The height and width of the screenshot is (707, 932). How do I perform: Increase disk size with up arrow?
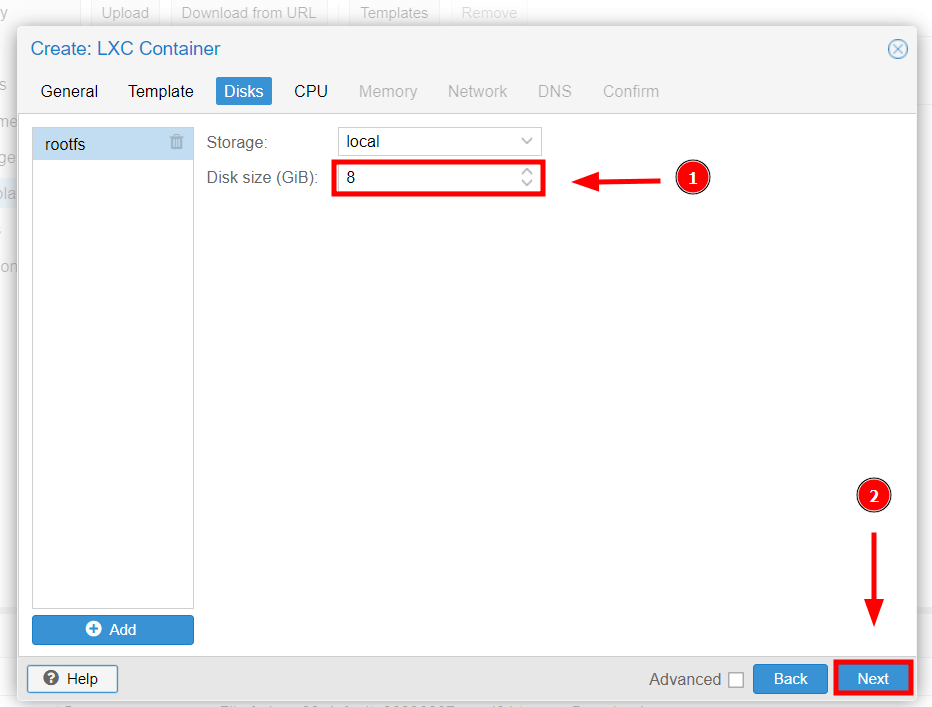pyautogui.click(x=527, y=172)
